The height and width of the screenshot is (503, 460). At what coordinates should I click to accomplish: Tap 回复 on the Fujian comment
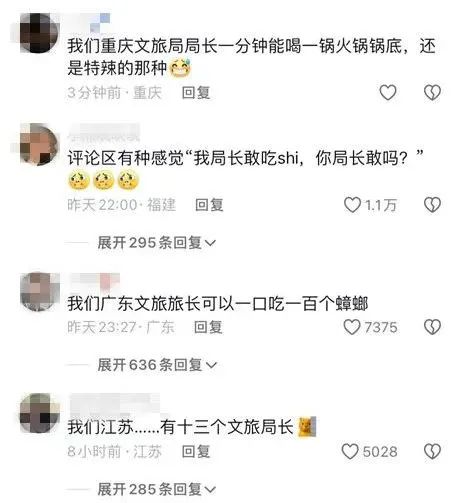209,205
